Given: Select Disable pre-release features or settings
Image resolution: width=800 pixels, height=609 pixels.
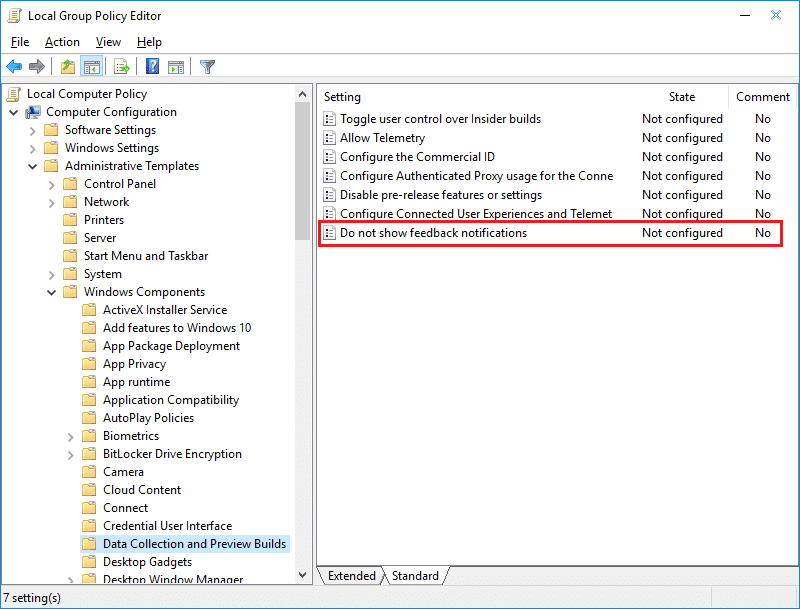Looking at the screenshot, I should click(x=441, y=195).
